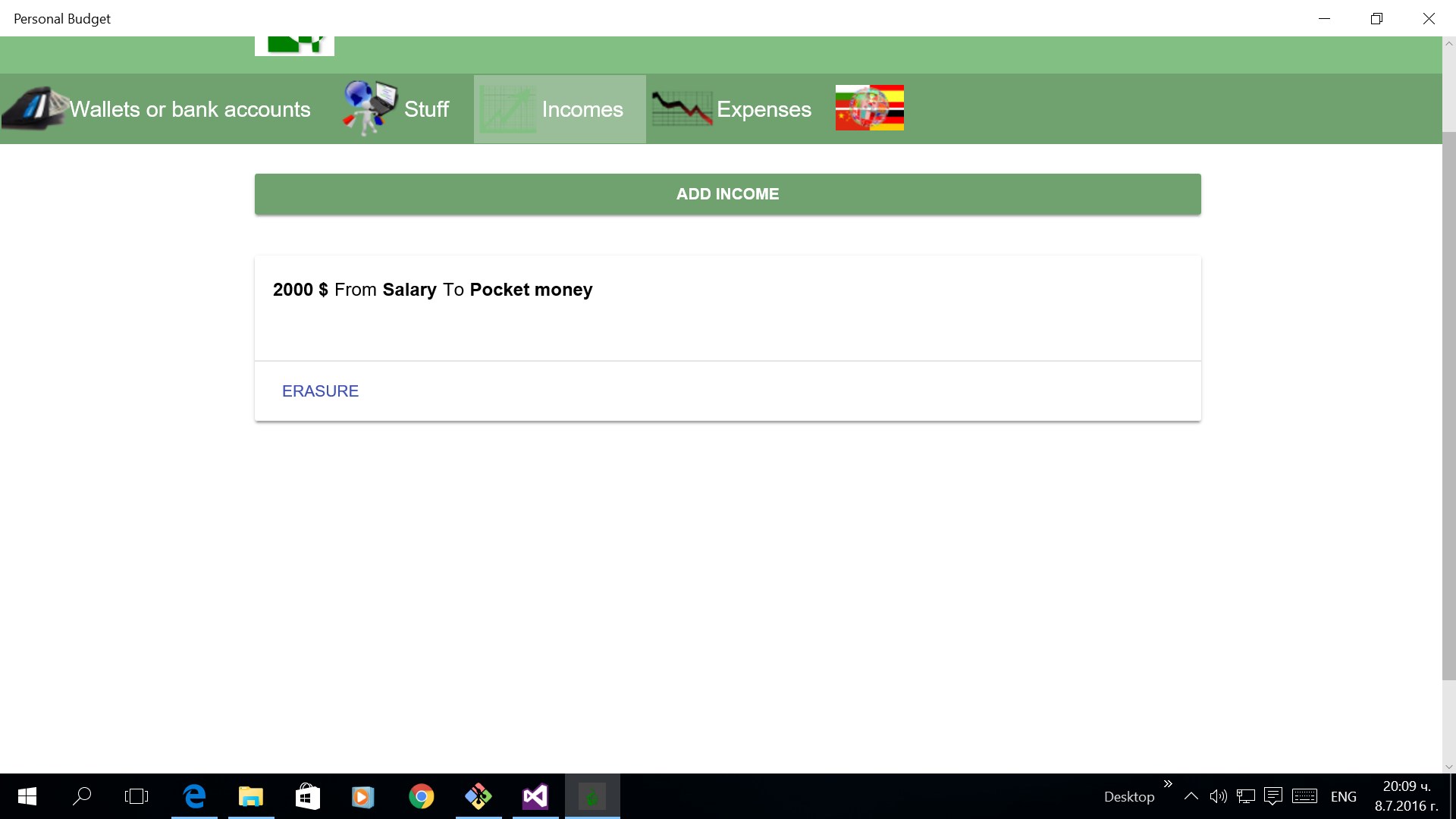Click the declining Expenses graph icon
This screenshot has height=819, width=1456.
point(682,109)
